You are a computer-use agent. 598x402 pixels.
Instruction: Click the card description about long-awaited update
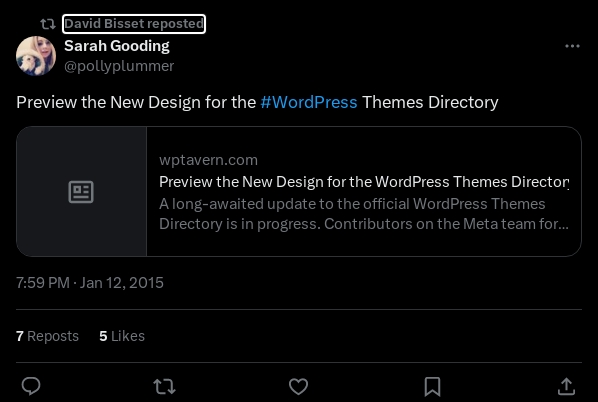pos(364,214)
